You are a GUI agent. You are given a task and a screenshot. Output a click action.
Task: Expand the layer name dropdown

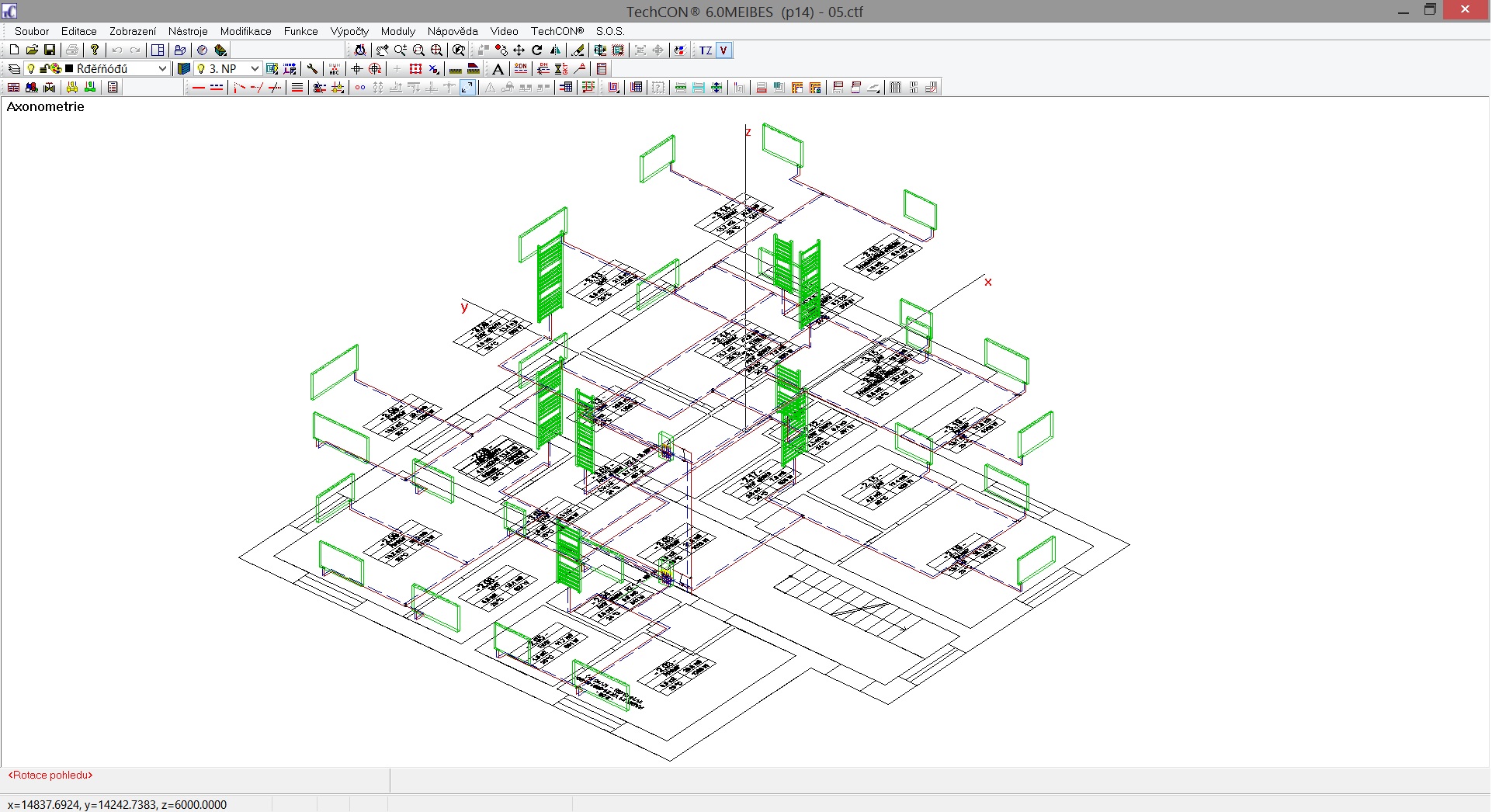[162, 69]
